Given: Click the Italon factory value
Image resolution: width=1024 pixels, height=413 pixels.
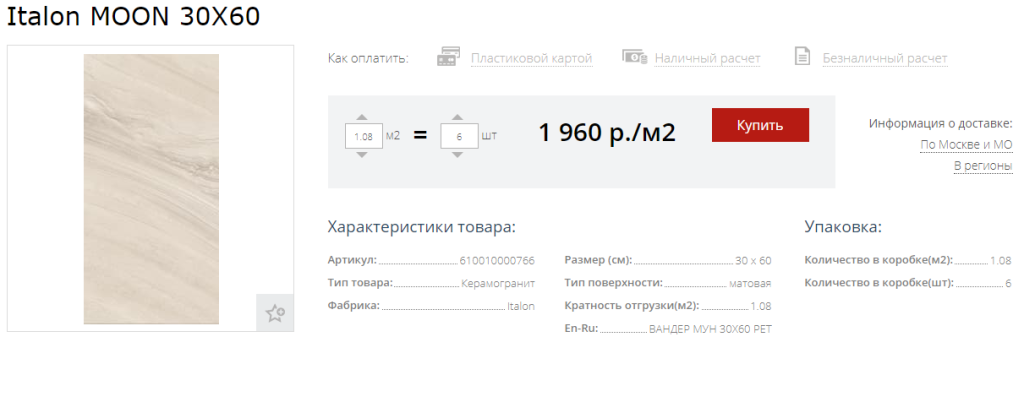Looking at the screenshot, I should click(520, 306).
